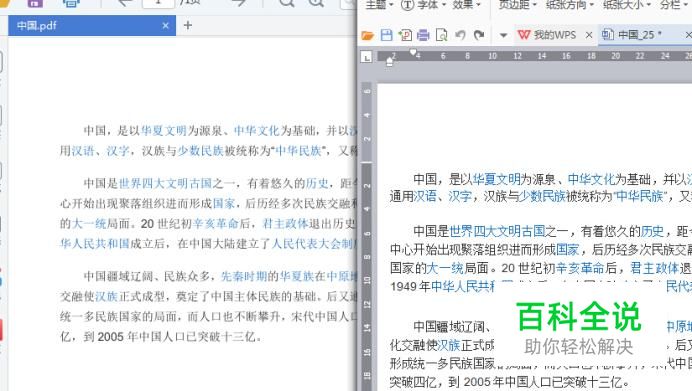Open 中华文化 link in the PDF viewer
This screenshot has height=391, width=692.
coord(257,131)
